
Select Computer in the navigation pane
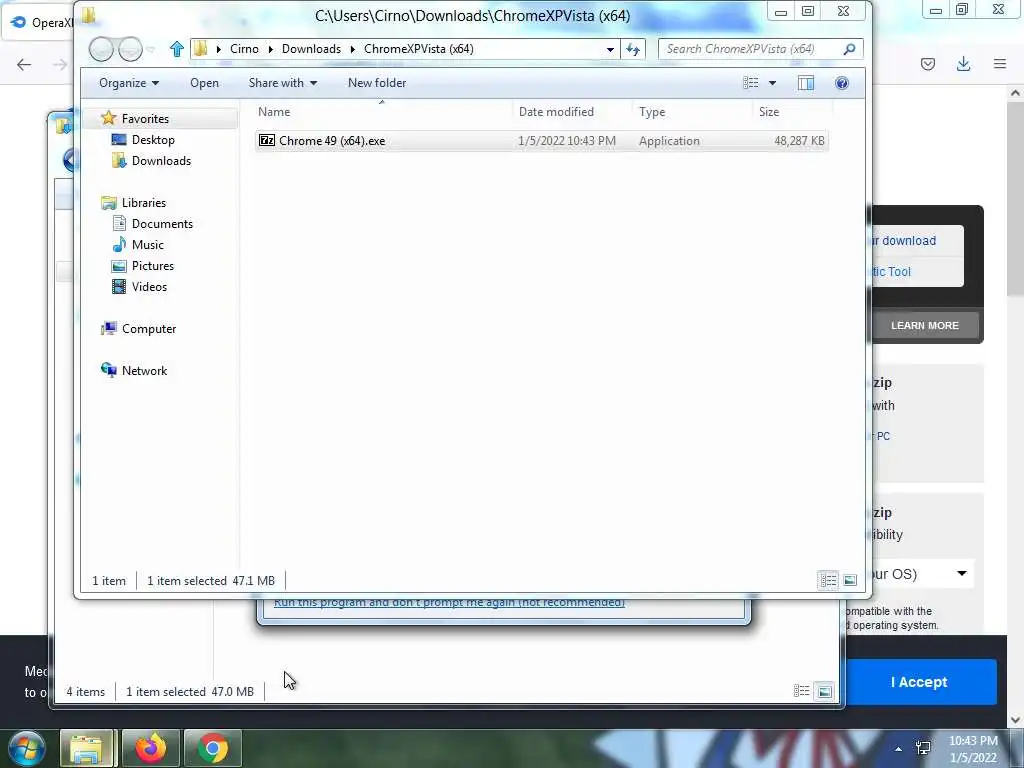pos(149,328)
